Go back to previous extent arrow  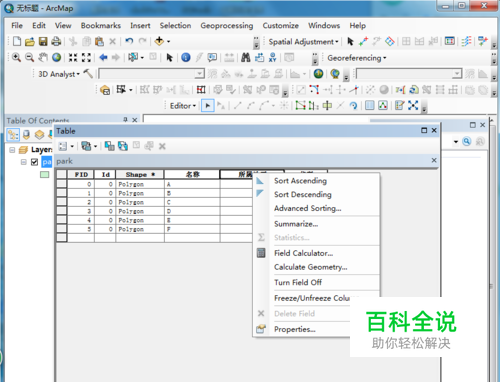coord(103,57)
